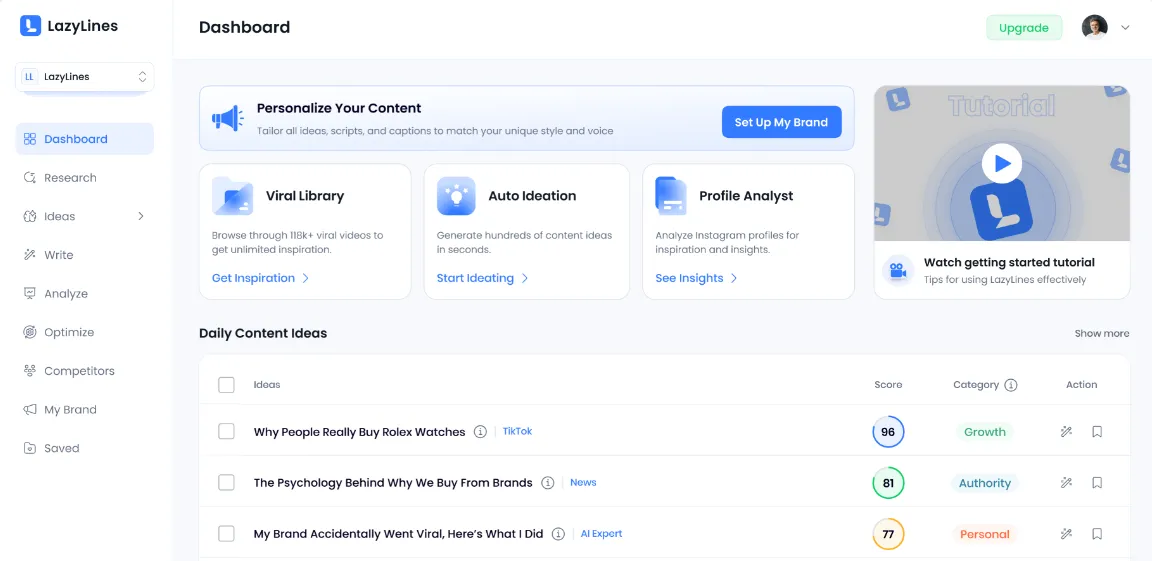Click the megaphone icon in Personalize banner
The height and width of the screenshot is (561, 1152).
pyautogui.click(x=228, y=119)
